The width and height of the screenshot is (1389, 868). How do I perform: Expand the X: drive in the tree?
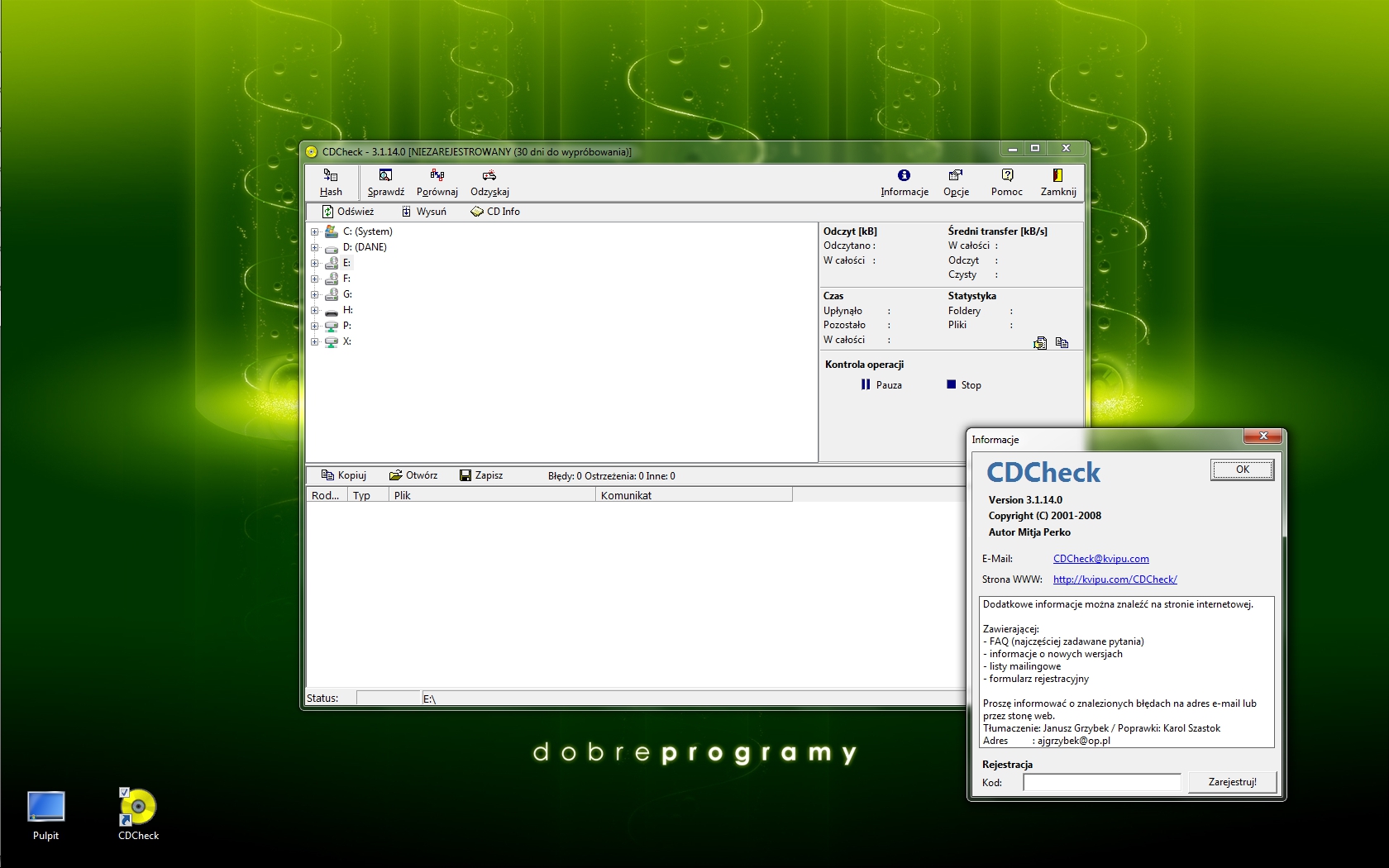(x=315, y=341)
